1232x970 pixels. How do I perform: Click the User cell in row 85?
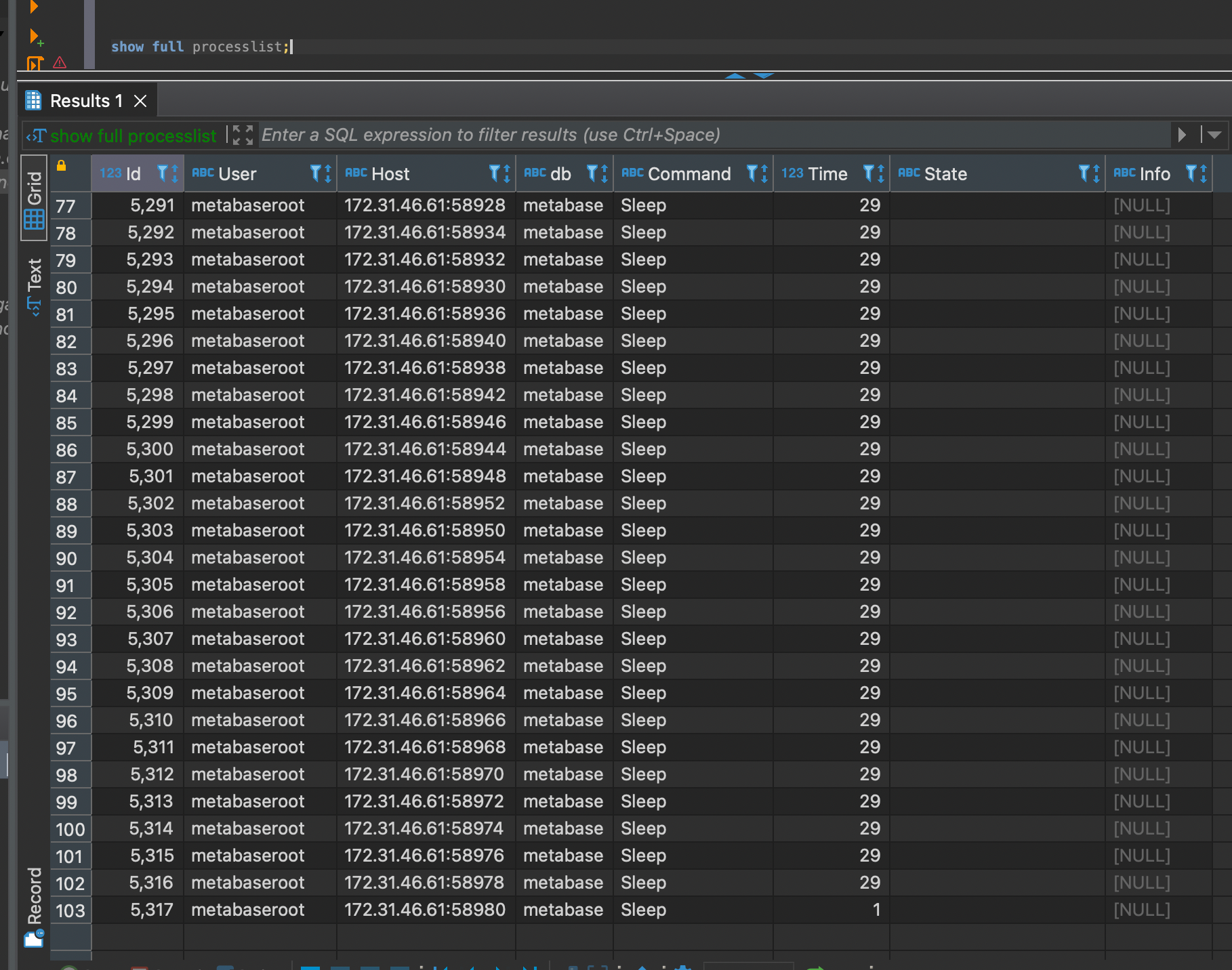click(260, 422)
